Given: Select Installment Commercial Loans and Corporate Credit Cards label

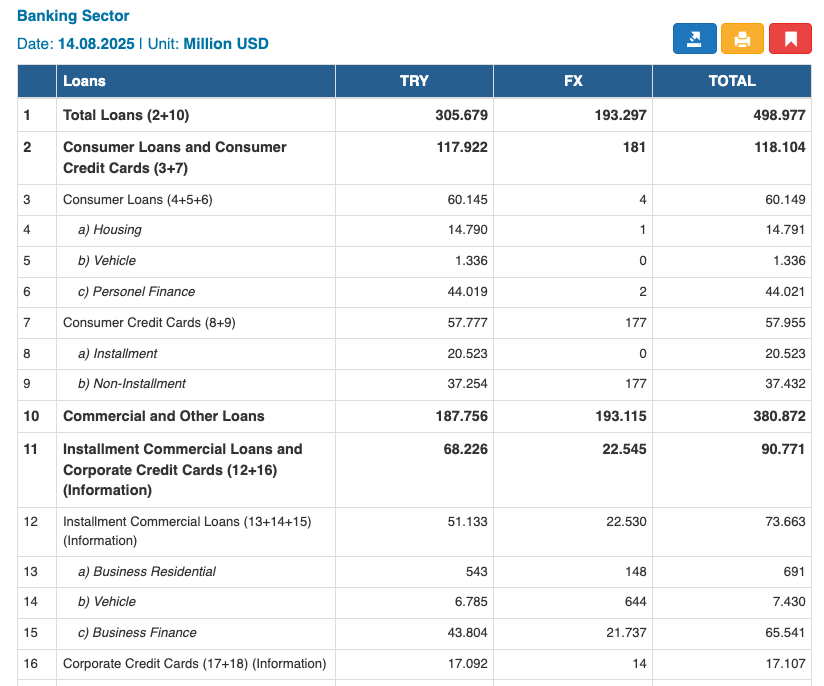Looking at the screenshot, I should point(182,470).
